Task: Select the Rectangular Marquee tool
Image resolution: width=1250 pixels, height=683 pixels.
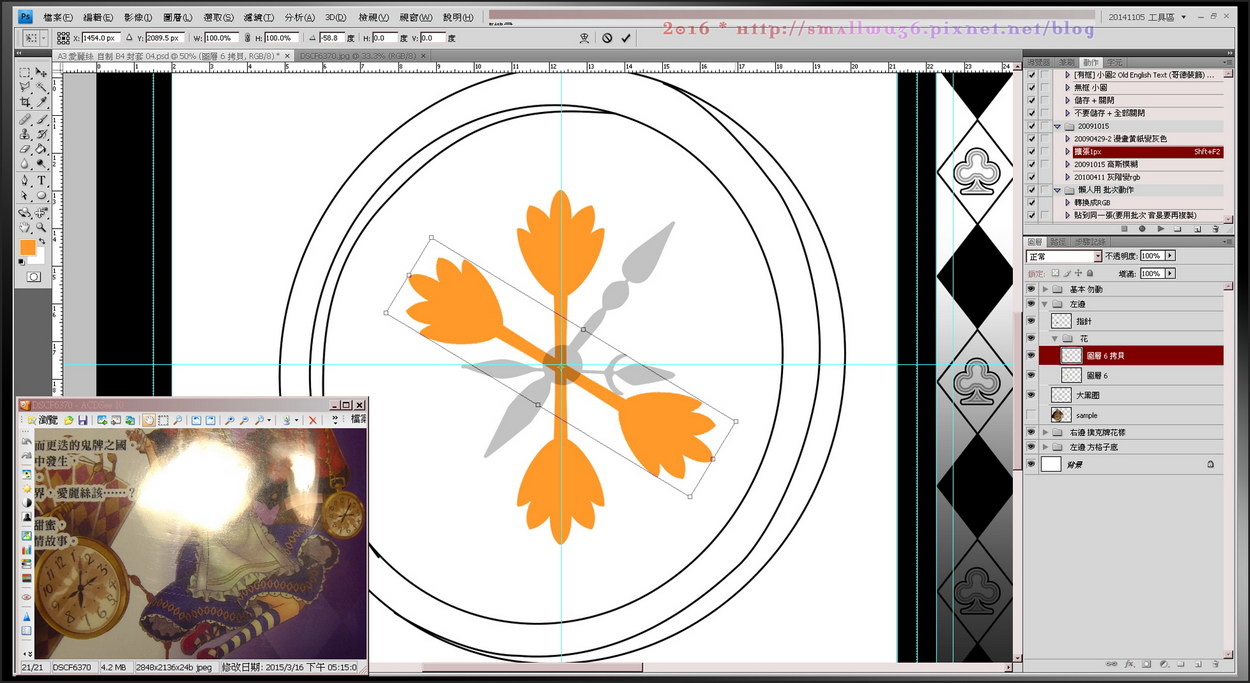Action: [x=25, y=72]
